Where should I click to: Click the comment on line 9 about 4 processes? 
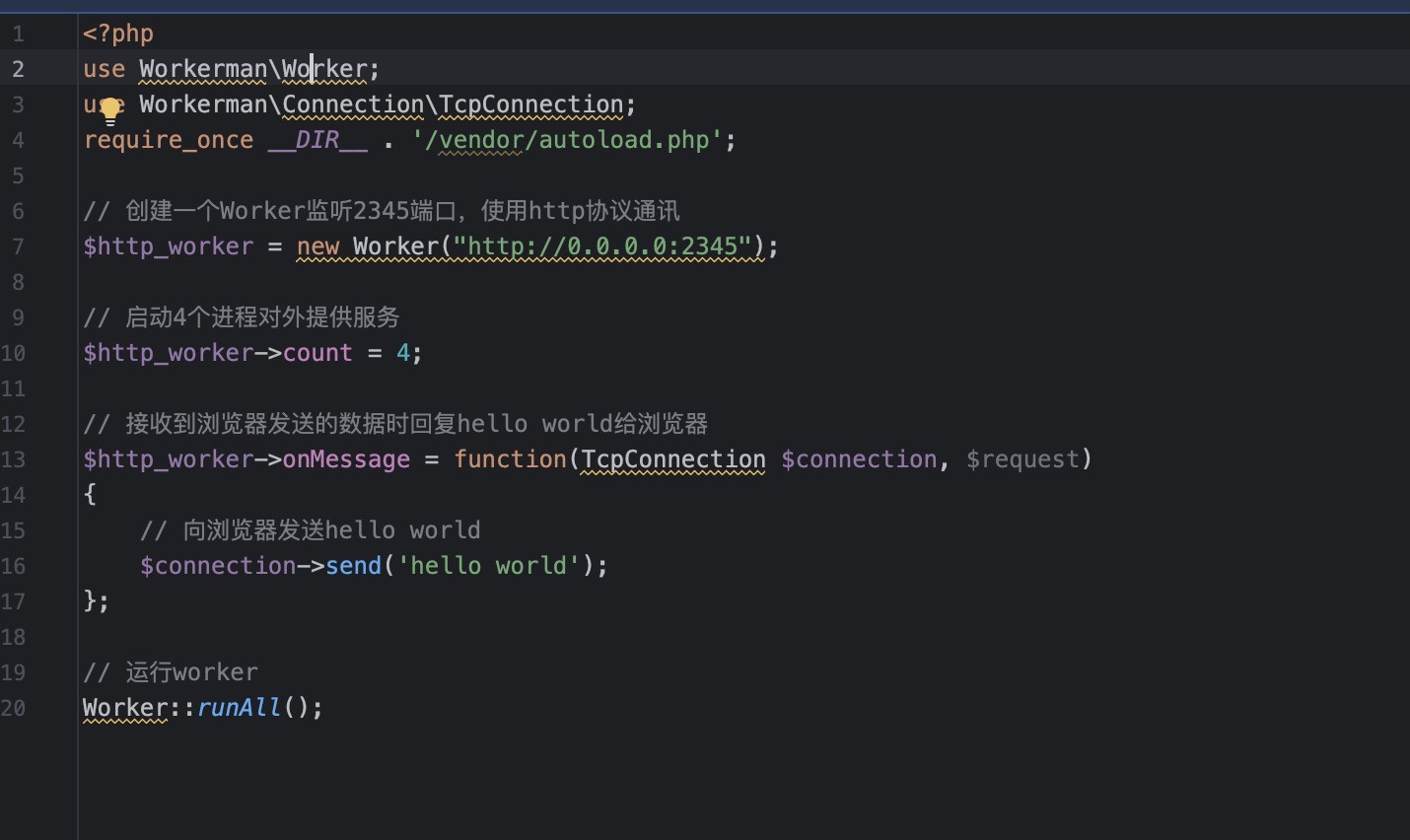241,317
